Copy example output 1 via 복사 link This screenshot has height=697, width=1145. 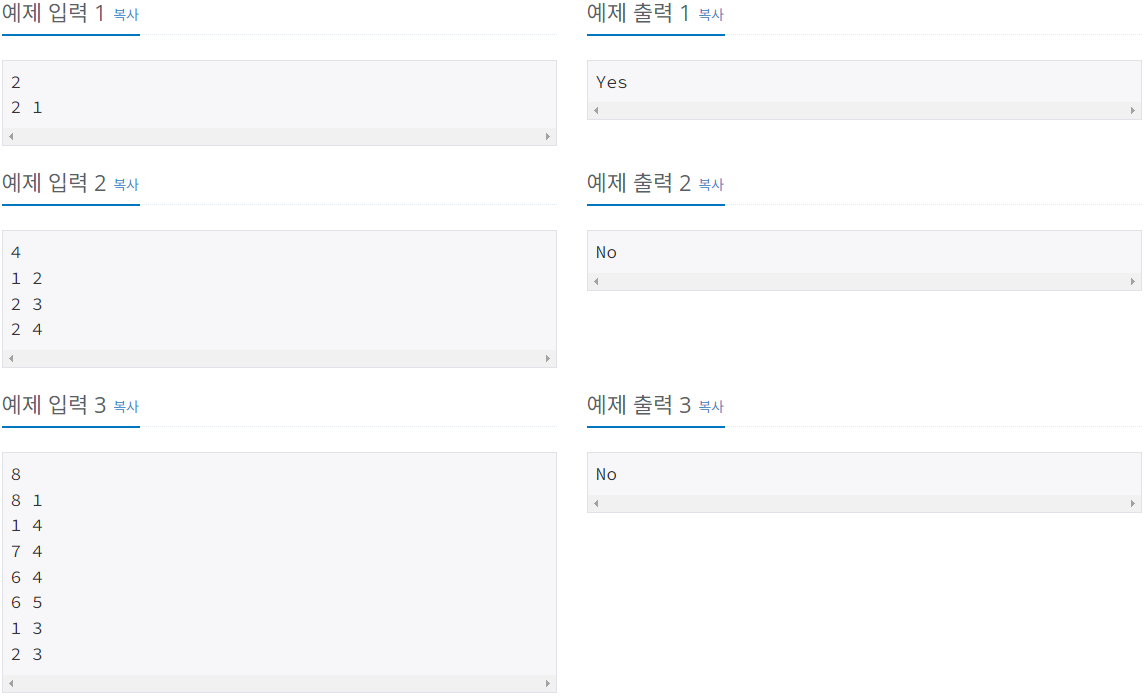(x=711, y=15)
